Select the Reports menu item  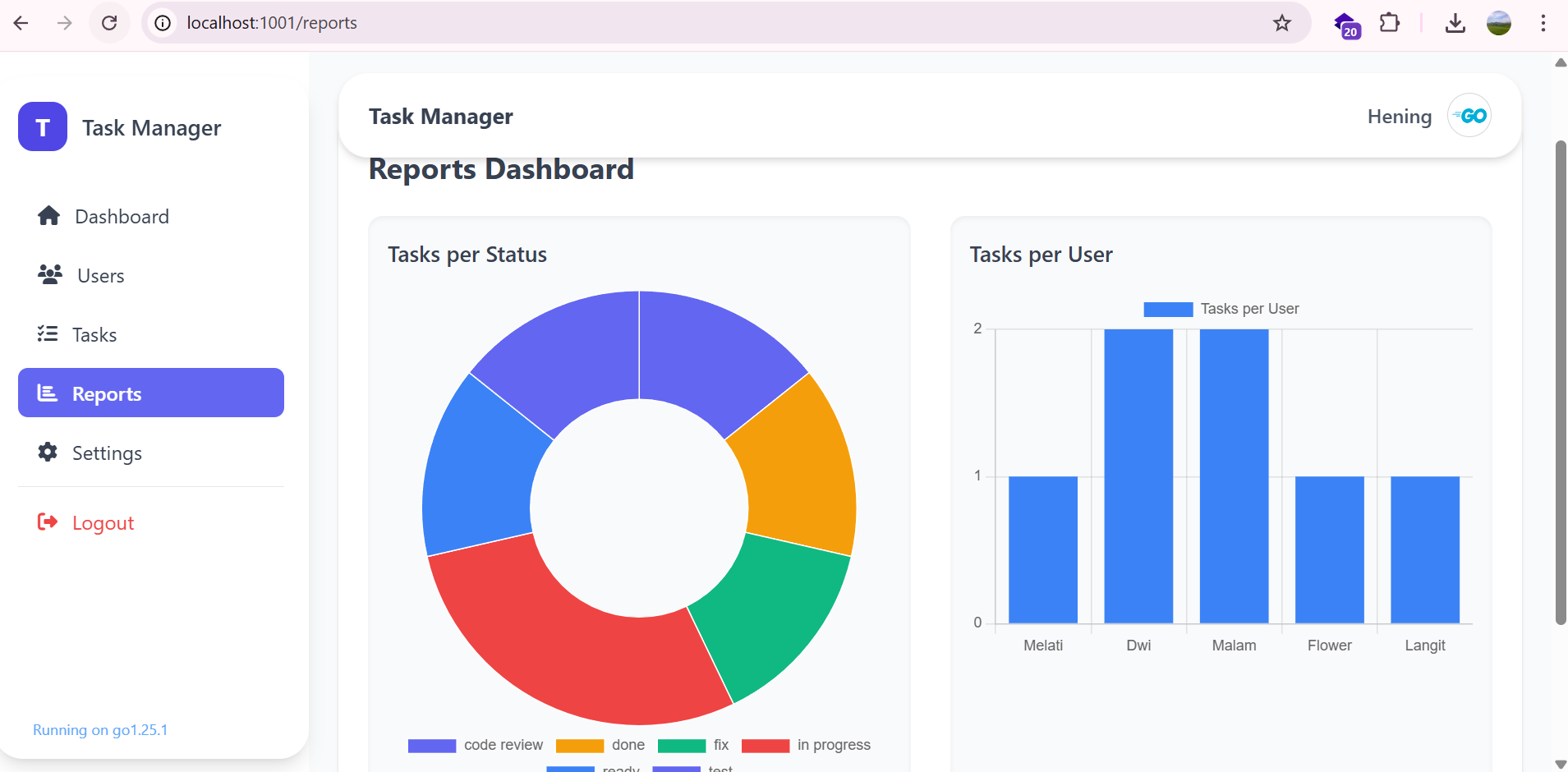click(151, 393)
